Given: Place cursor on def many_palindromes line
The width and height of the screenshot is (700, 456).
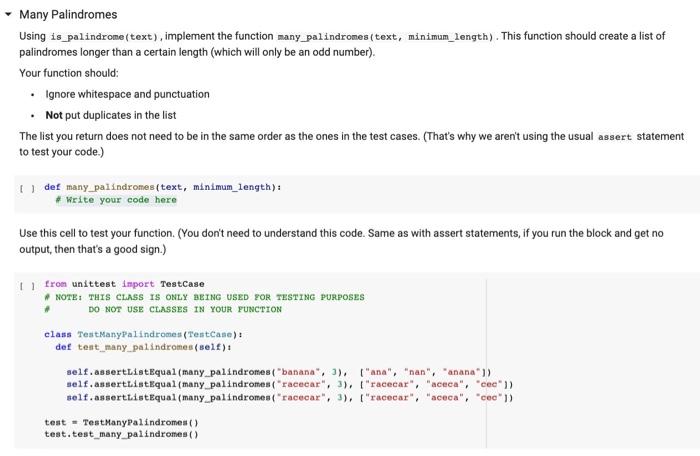Looking at the screenshot, I should (x=163, y=187).
